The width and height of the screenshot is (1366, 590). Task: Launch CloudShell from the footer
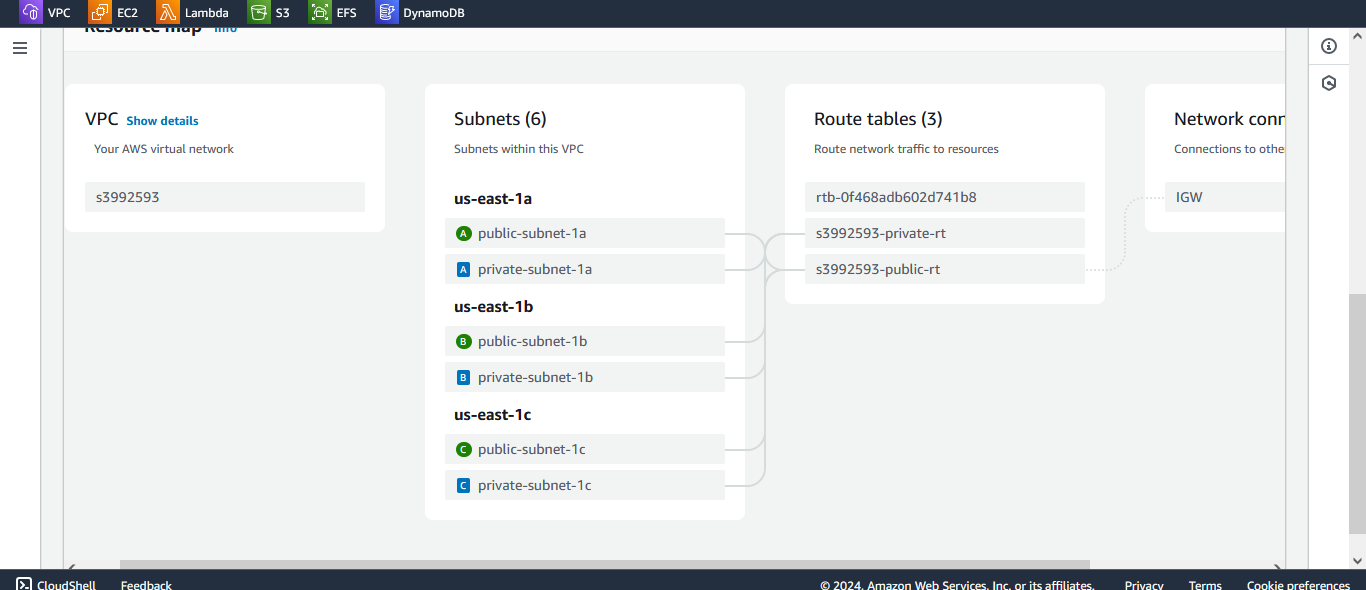click(56, 585)
